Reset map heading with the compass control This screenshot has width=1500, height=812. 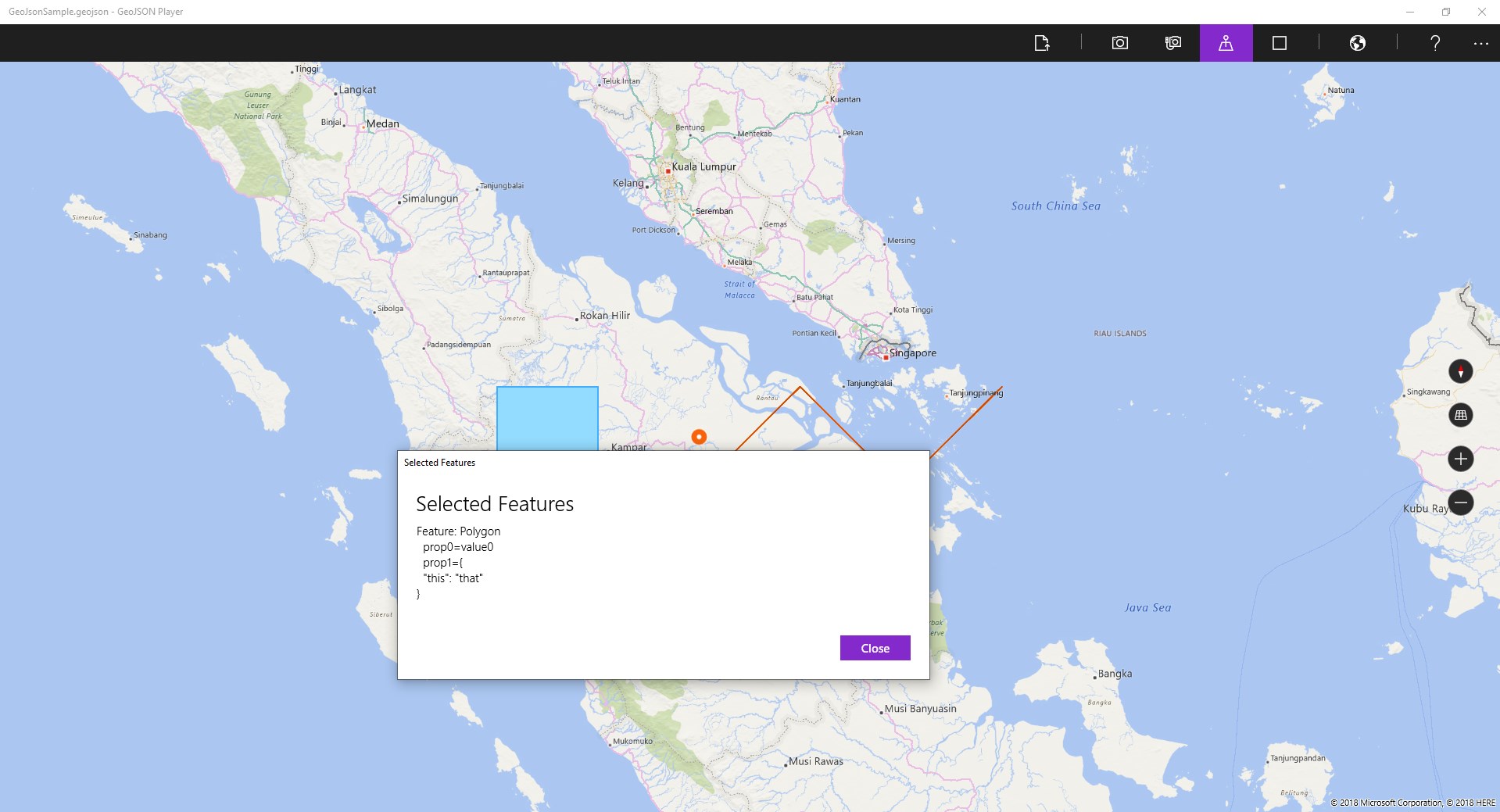(x=1460, y=371)
